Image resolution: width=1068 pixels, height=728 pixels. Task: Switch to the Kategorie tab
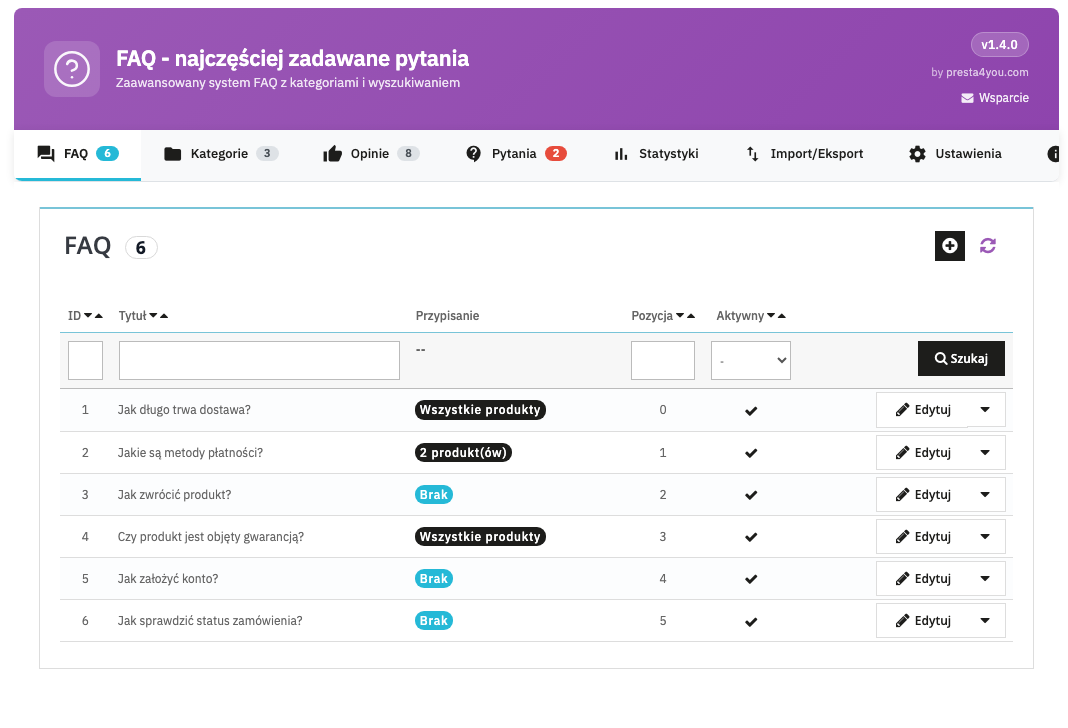[x=221, y=154]
